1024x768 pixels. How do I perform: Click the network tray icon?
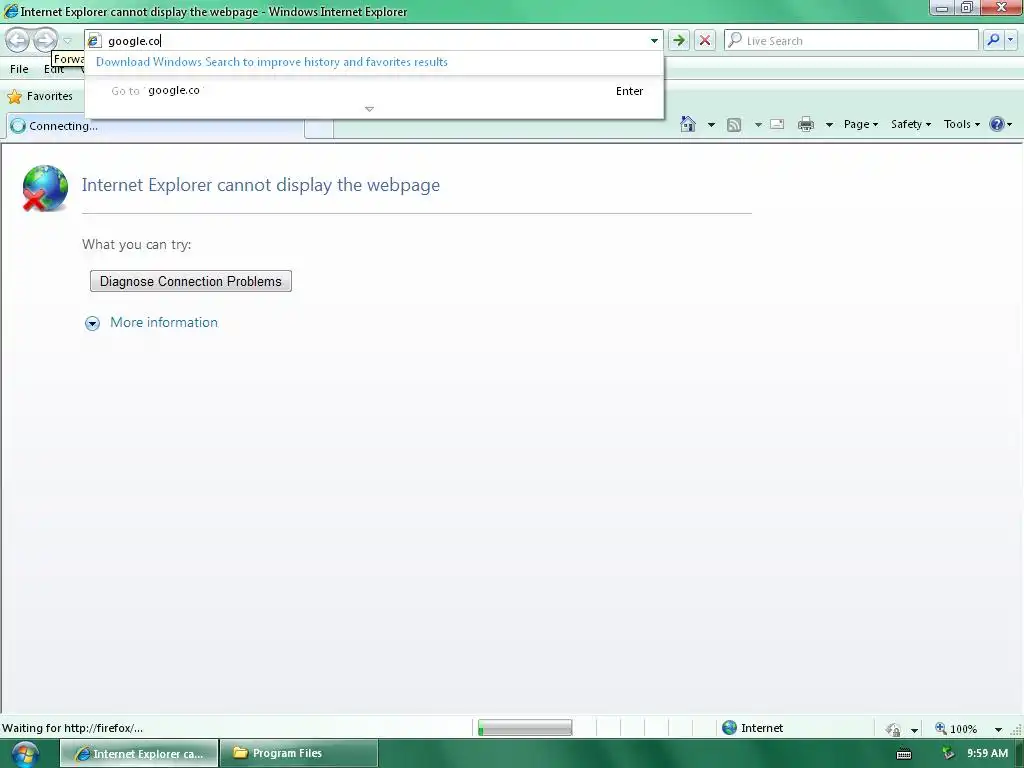click(x=948, y=754)
